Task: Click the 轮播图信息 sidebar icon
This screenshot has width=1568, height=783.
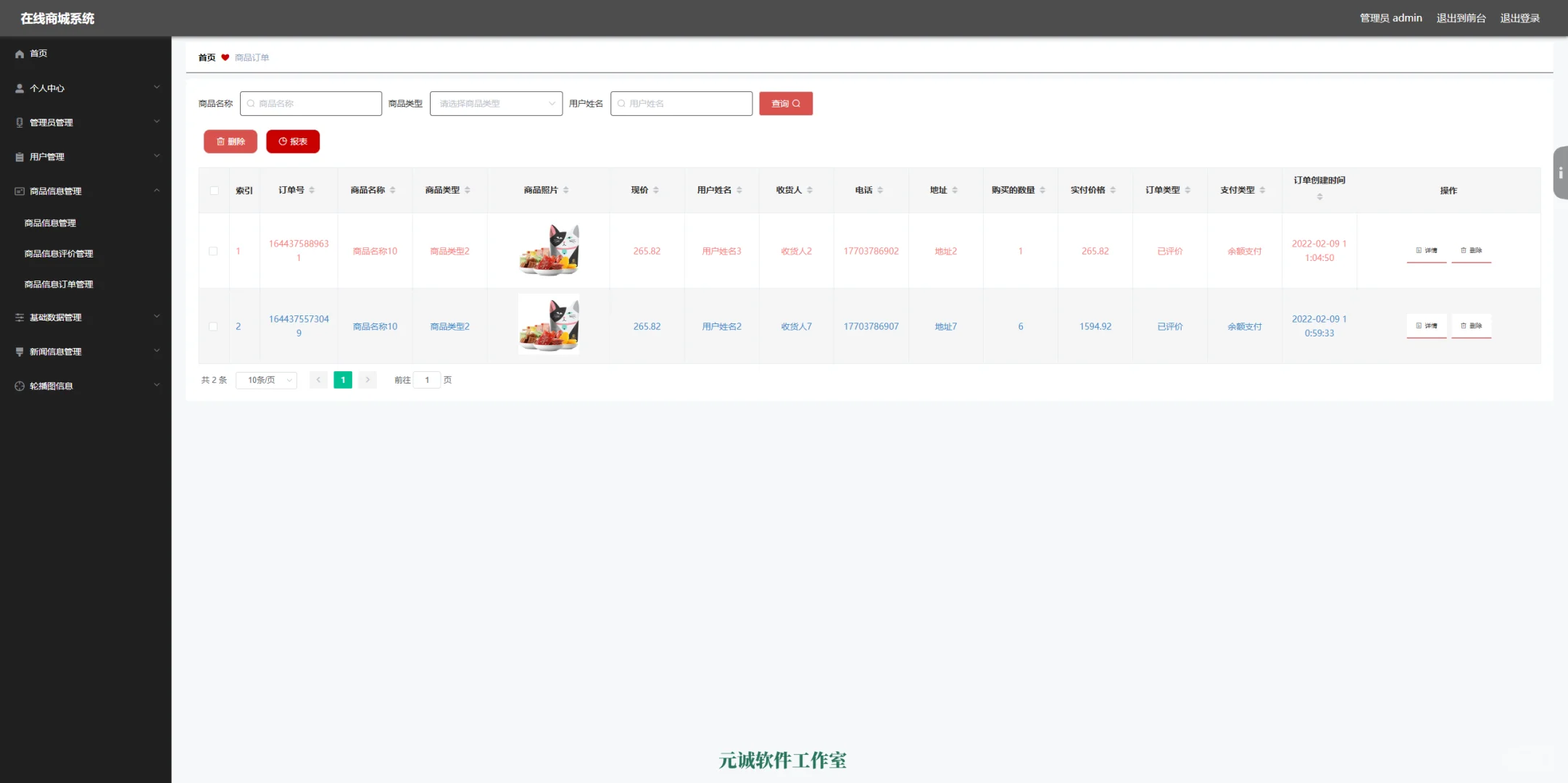Action: [20, 386]
